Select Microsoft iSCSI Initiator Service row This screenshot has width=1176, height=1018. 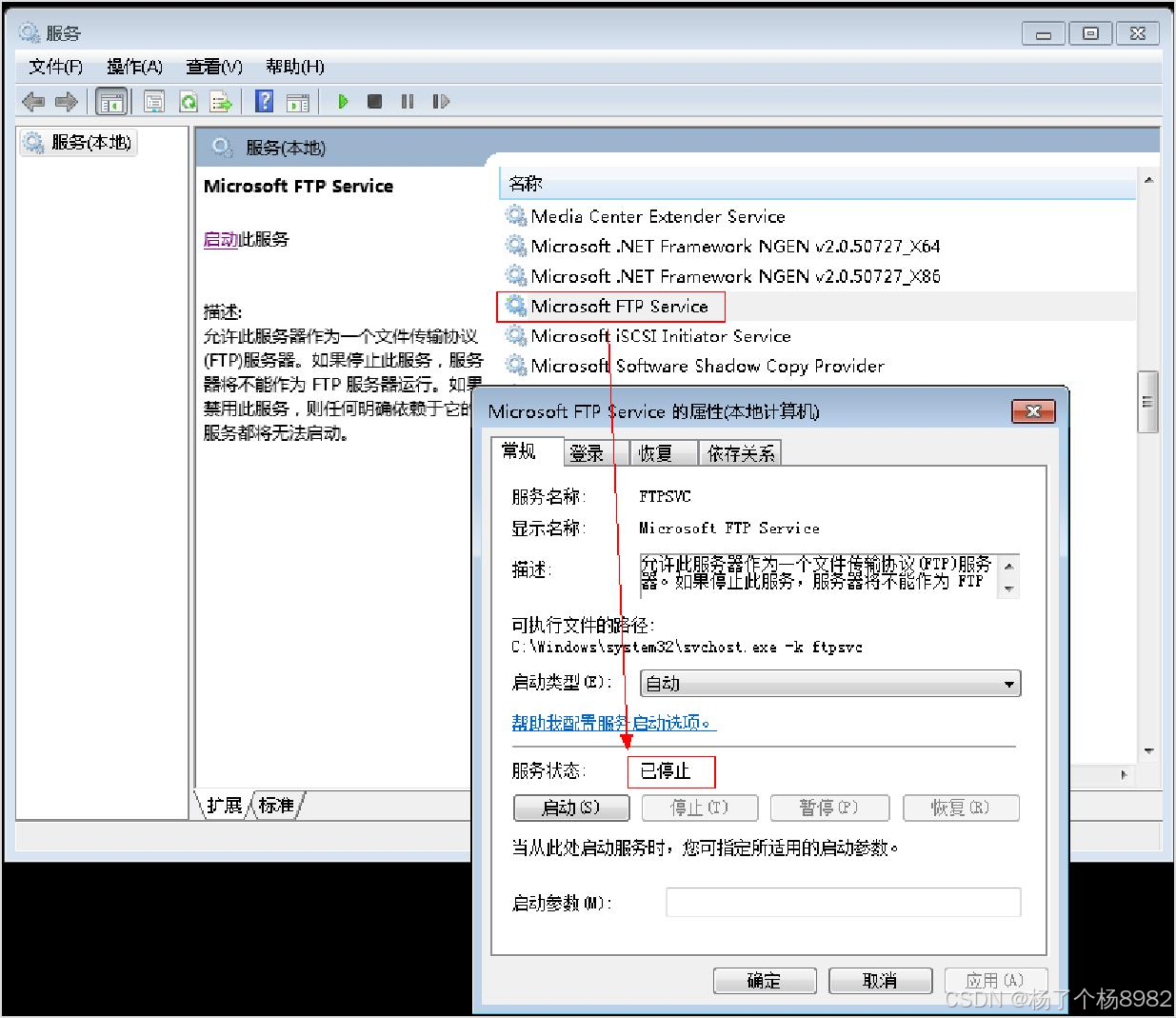tap(817, 335)
